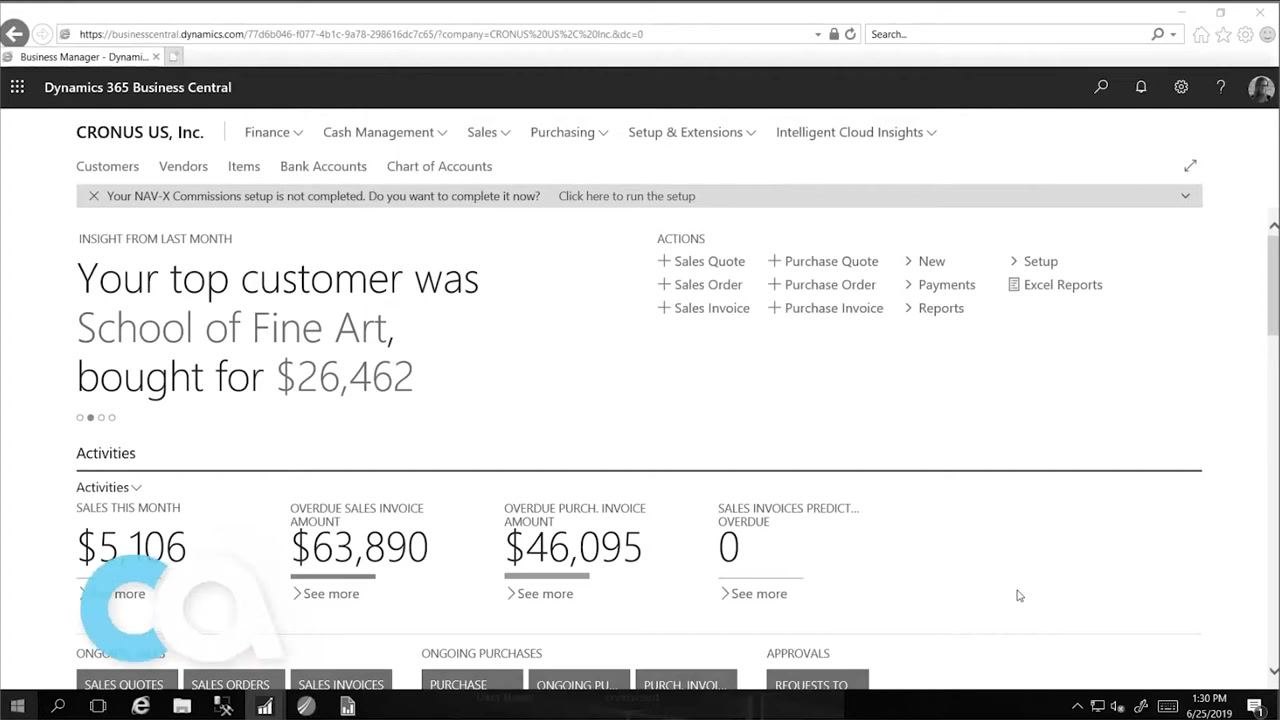Open the app launcher waffle icon
1280x720 pixels.
[x=17, y=87]
